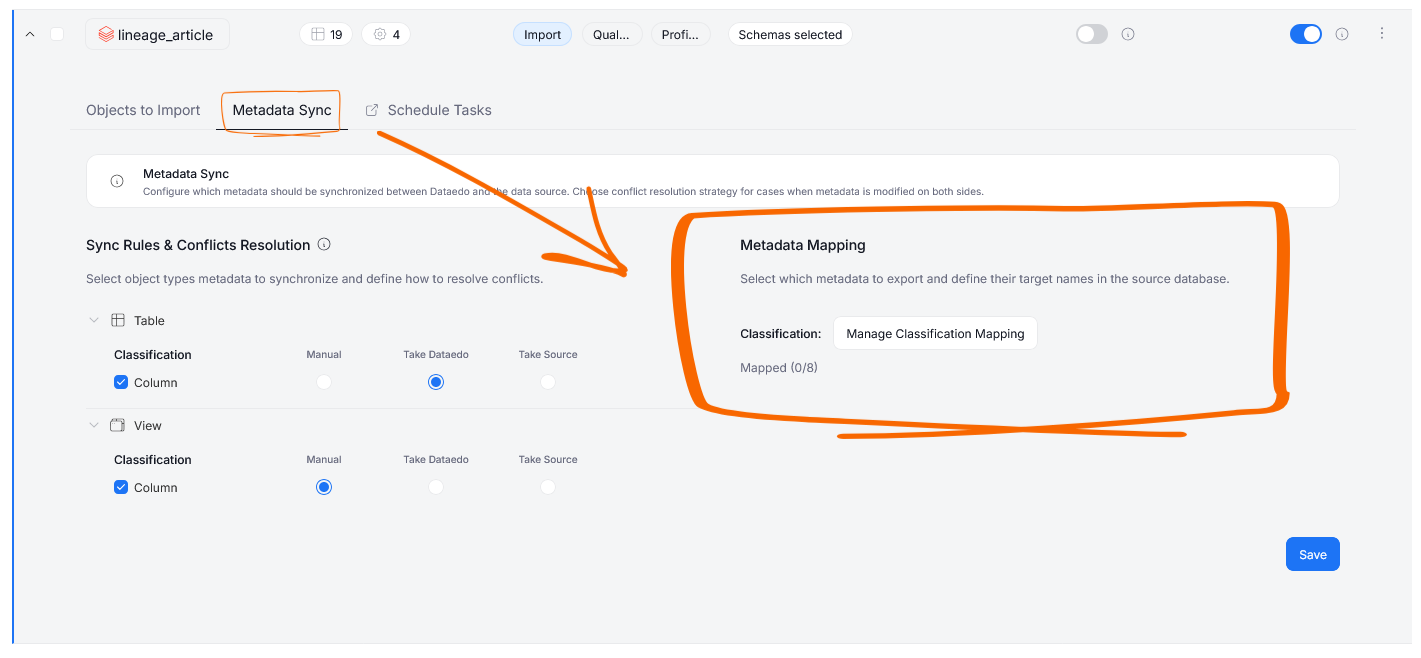Select Take Source radio for Table Column
This screenshot has height=658, width=1421.
pyautogui.click(x=548, y=382)
